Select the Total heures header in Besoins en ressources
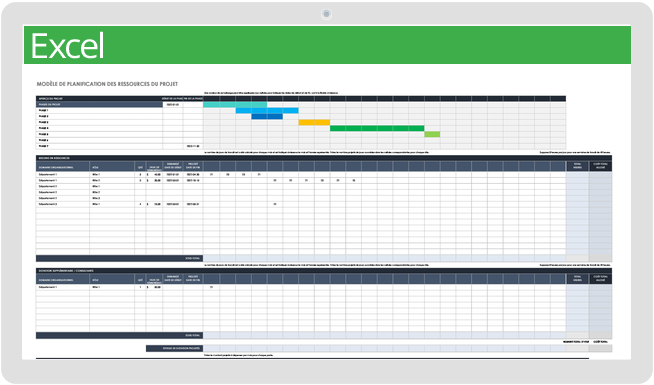 tap(577, 166)
